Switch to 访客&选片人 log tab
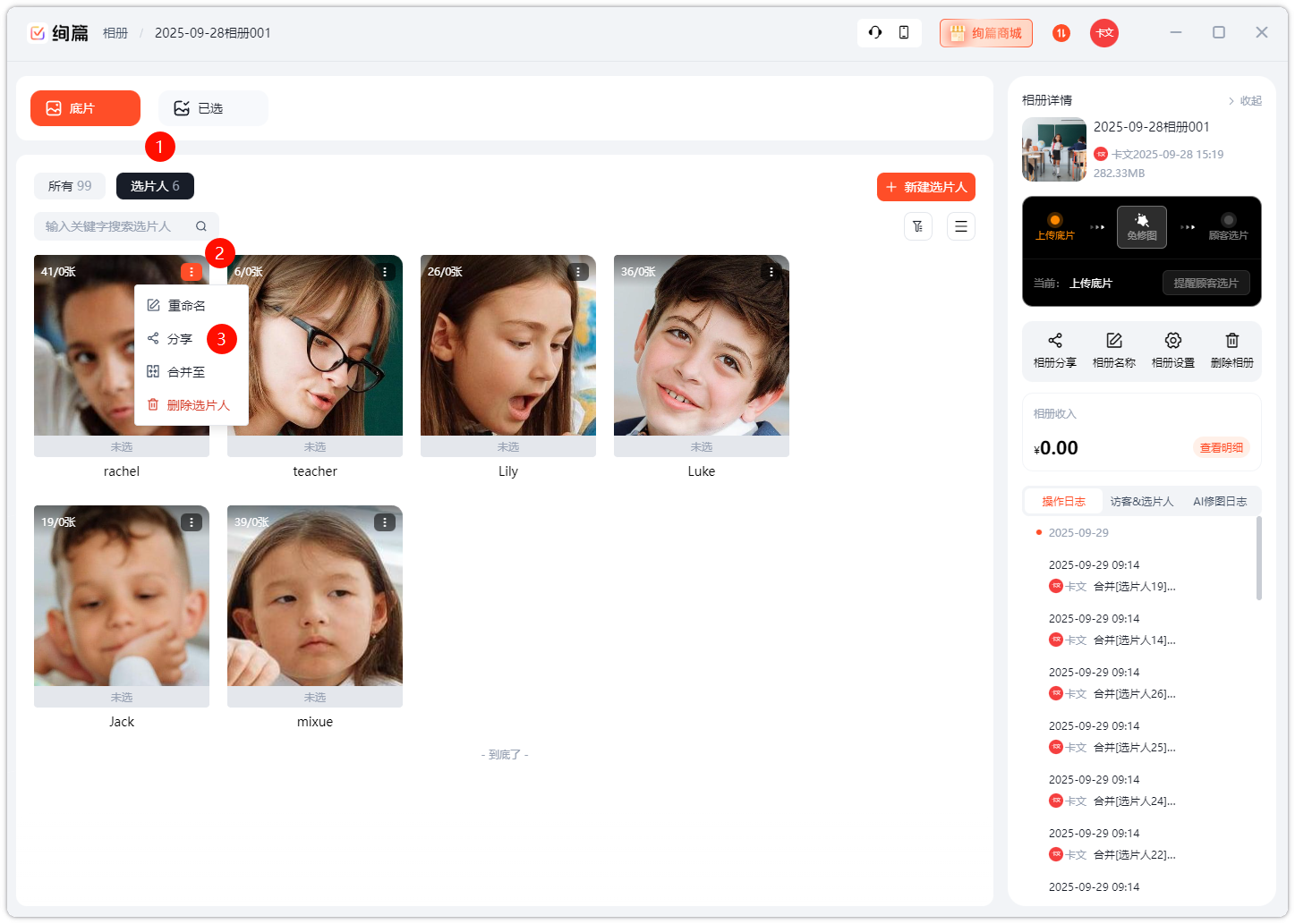Image resolution: width=1295 pixels, height=924 pixels. [1141, 502]
